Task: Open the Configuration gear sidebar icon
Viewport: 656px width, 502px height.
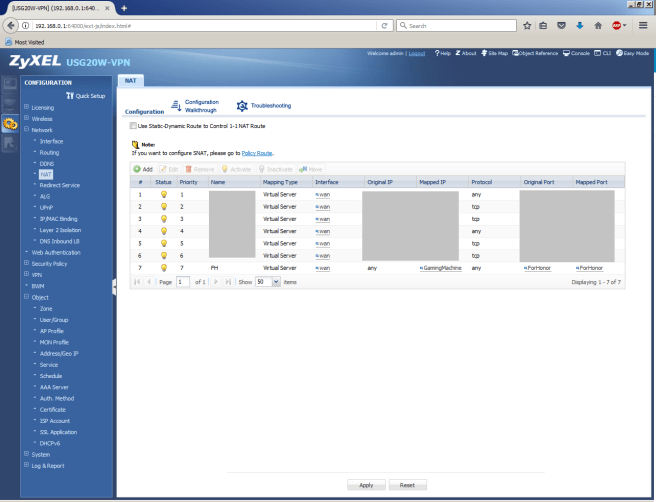Action: coord(10,125)
